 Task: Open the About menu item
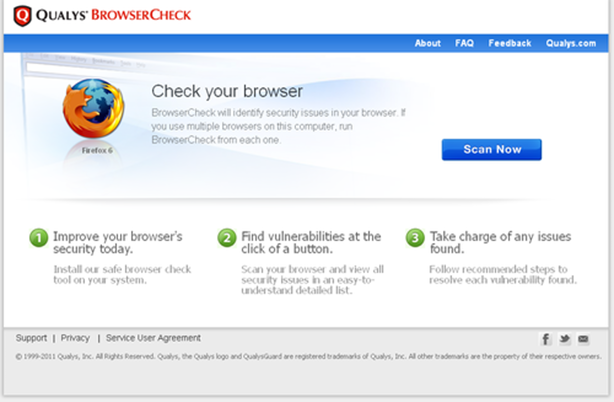pyautogui.click(x=428, y=43)
